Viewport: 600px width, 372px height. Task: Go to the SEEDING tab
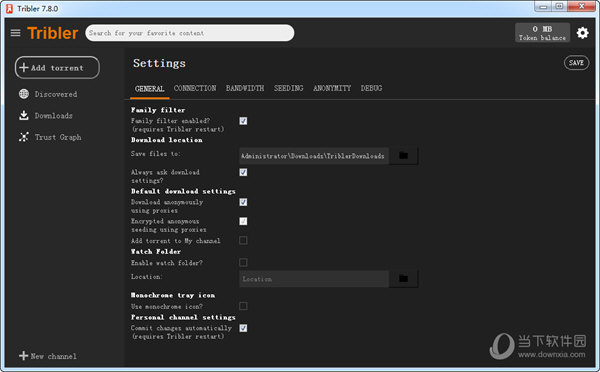click(x=289, y=88)
